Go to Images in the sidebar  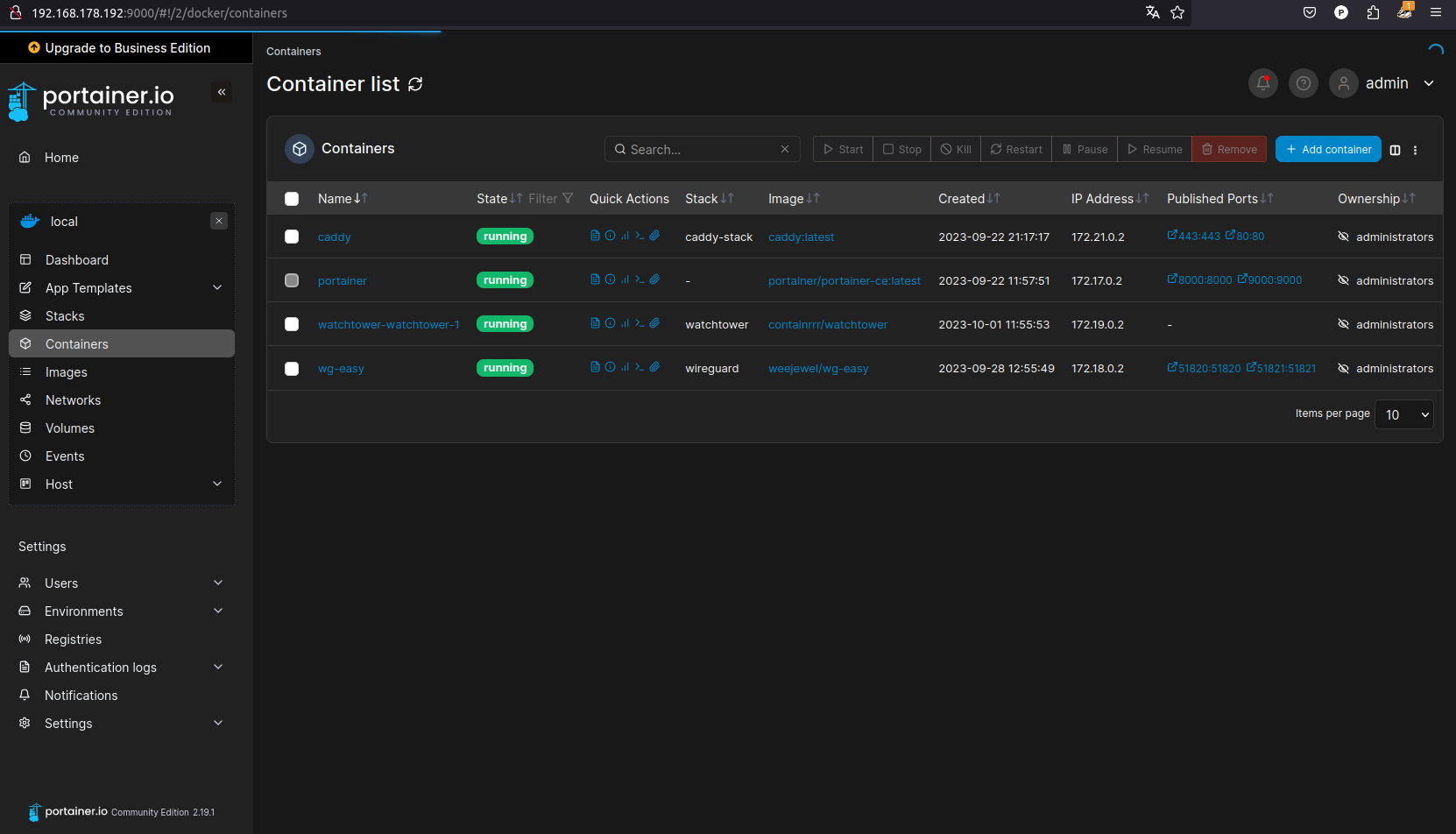(x=67, y=372)
